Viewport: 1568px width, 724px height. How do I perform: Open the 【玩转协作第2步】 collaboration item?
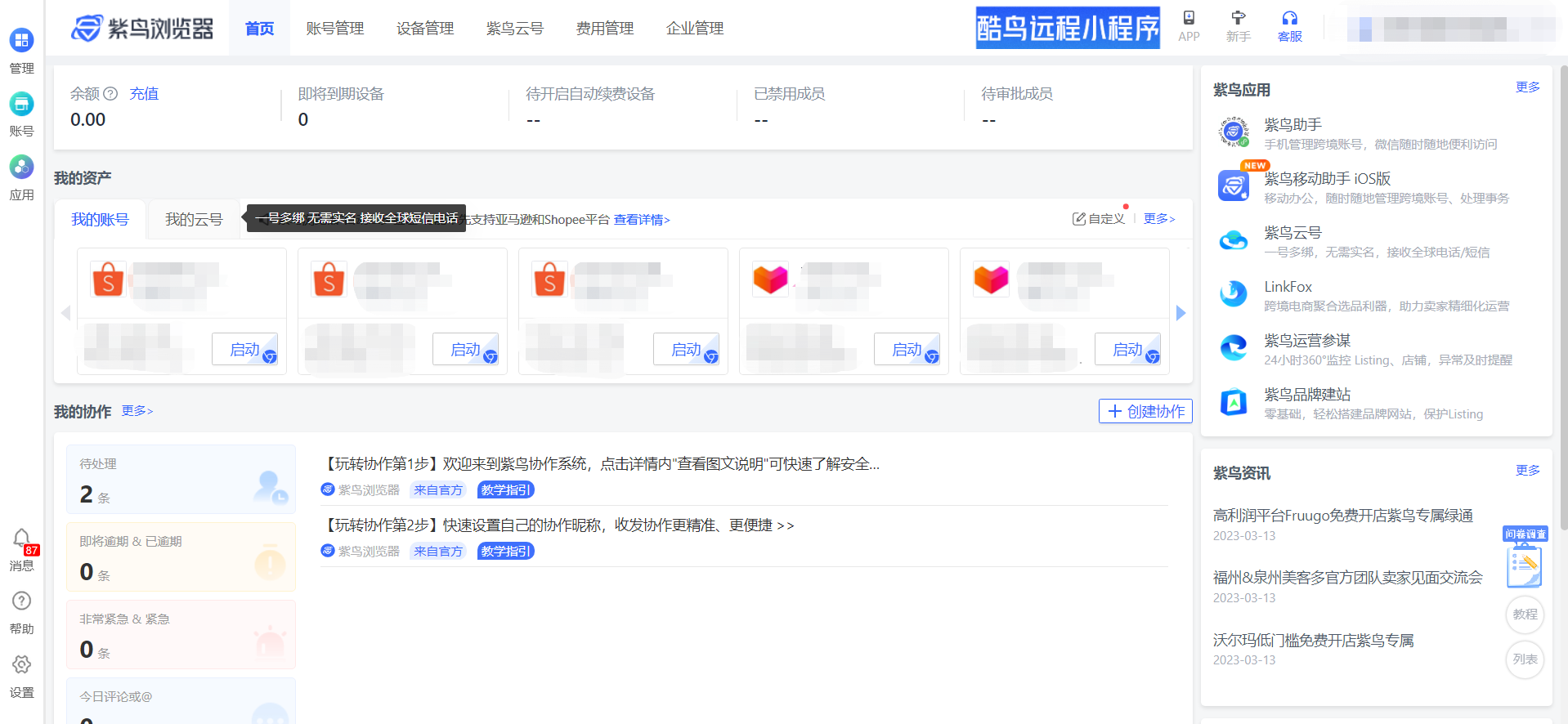(558, 525)
